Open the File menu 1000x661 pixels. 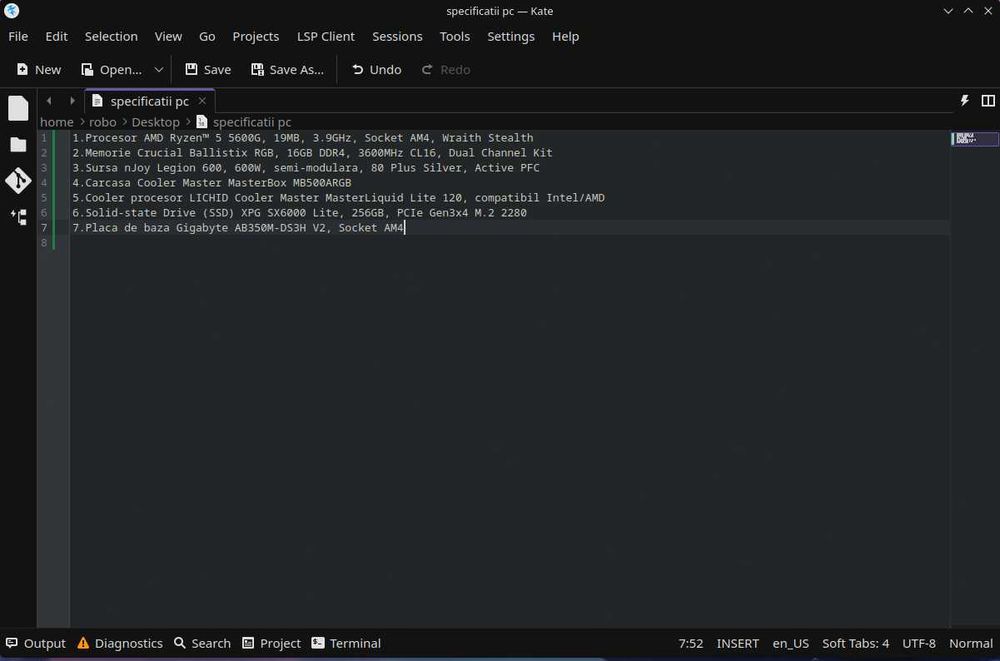click(x=18, y=36)
